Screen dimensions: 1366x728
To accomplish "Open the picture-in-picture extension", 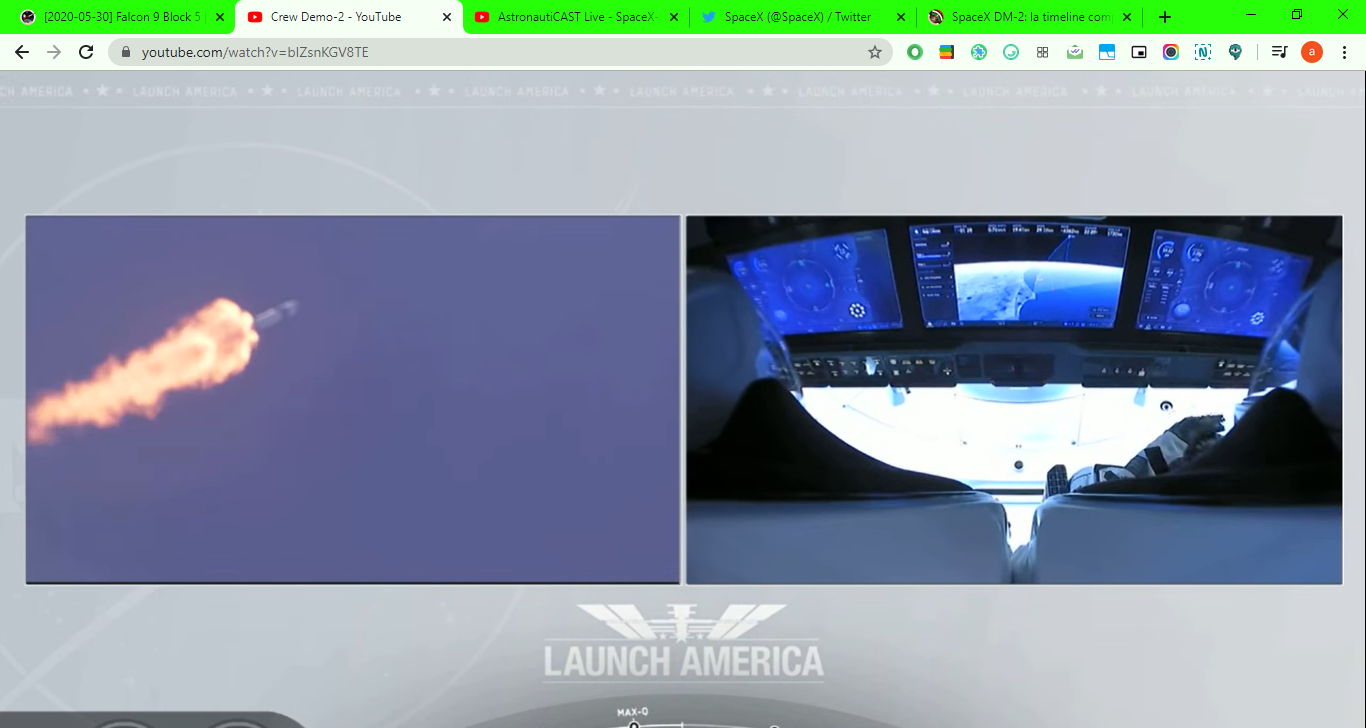I will pos(1139,52).
